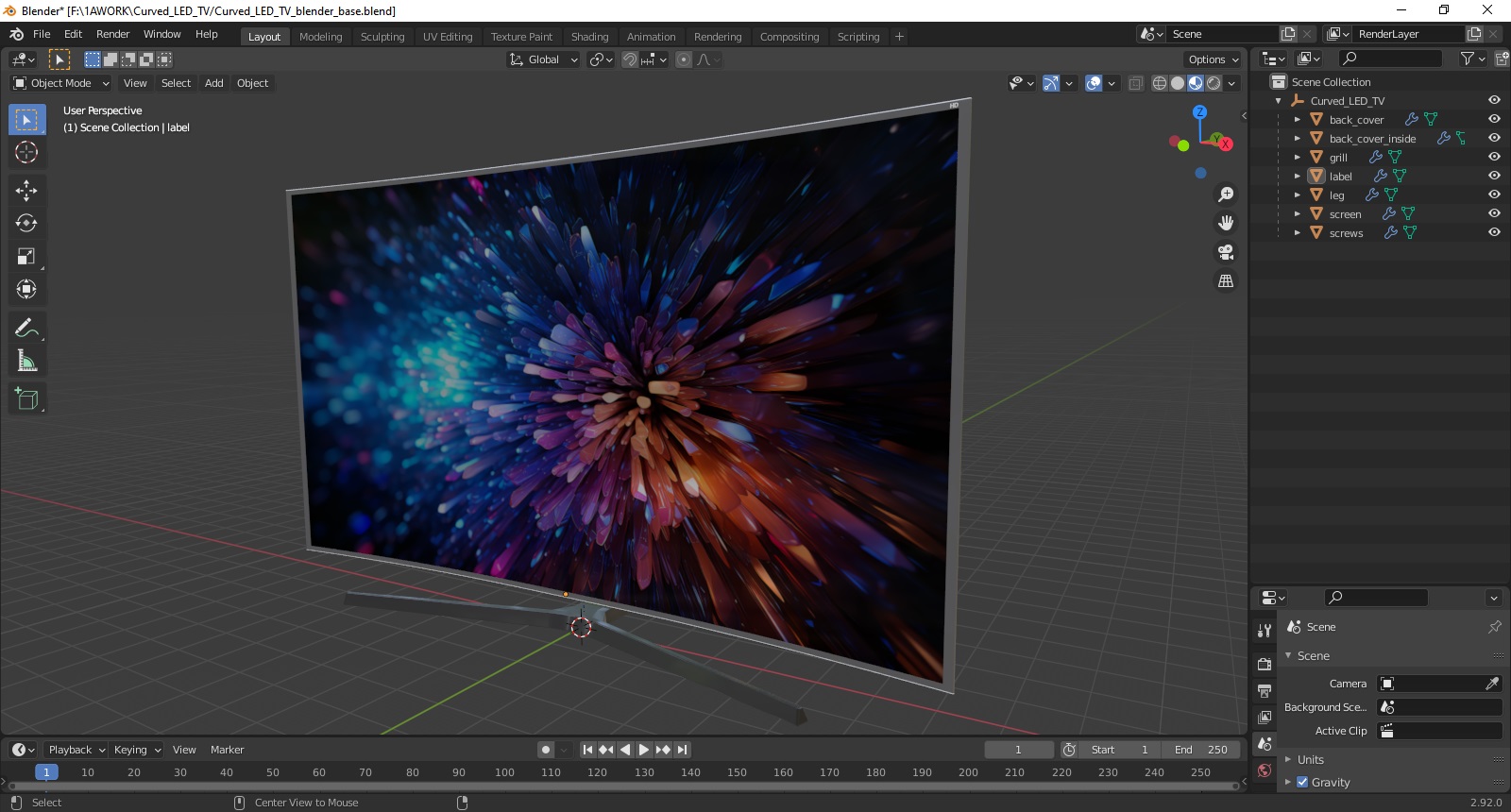Open the Playback dropdown
The height and width of the screenshot is (812, 1511).
click(x=76, y=750)
